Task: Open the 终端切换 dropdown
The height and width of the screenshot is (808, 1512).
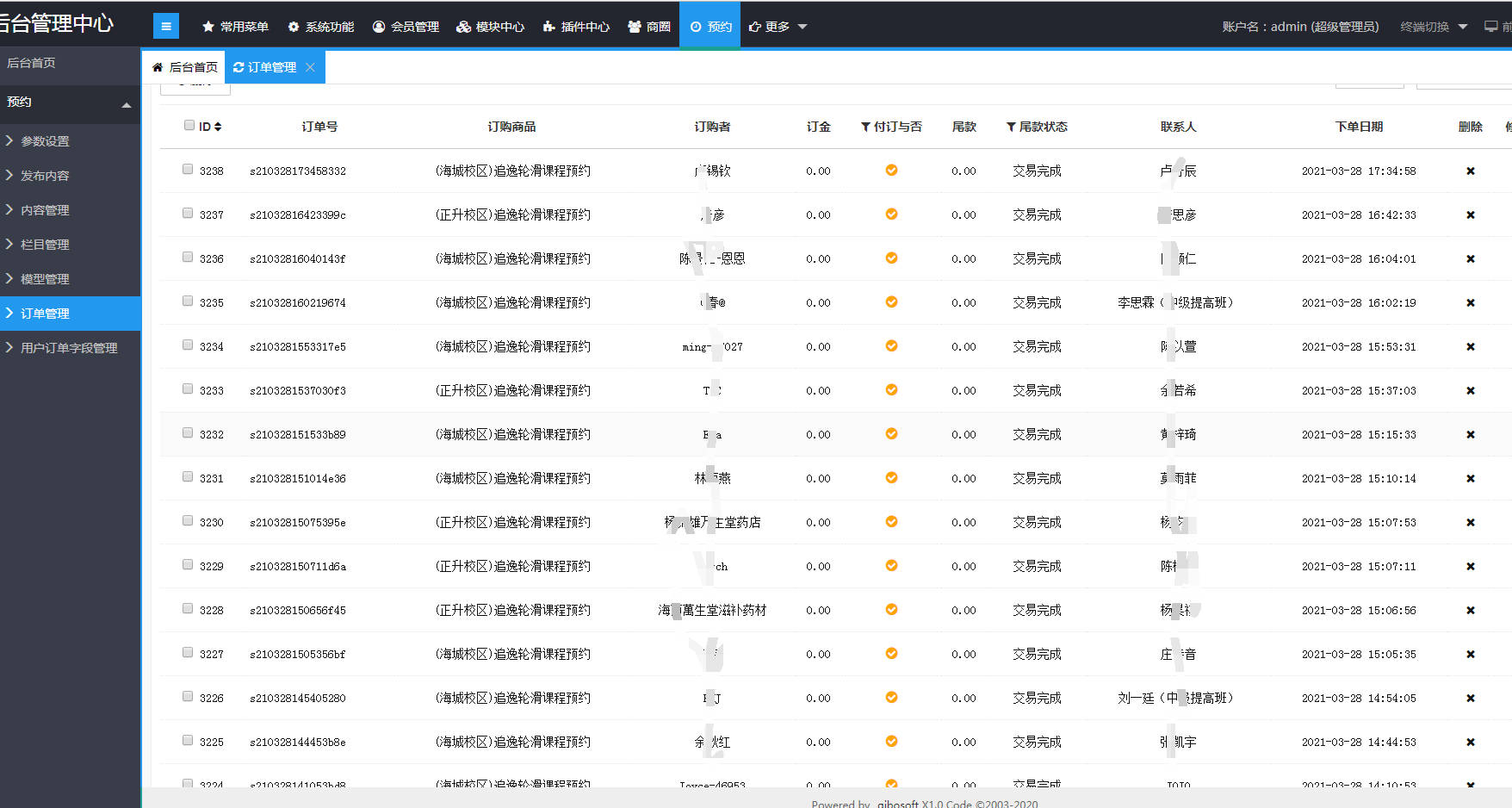Action: click(1433, 27)
